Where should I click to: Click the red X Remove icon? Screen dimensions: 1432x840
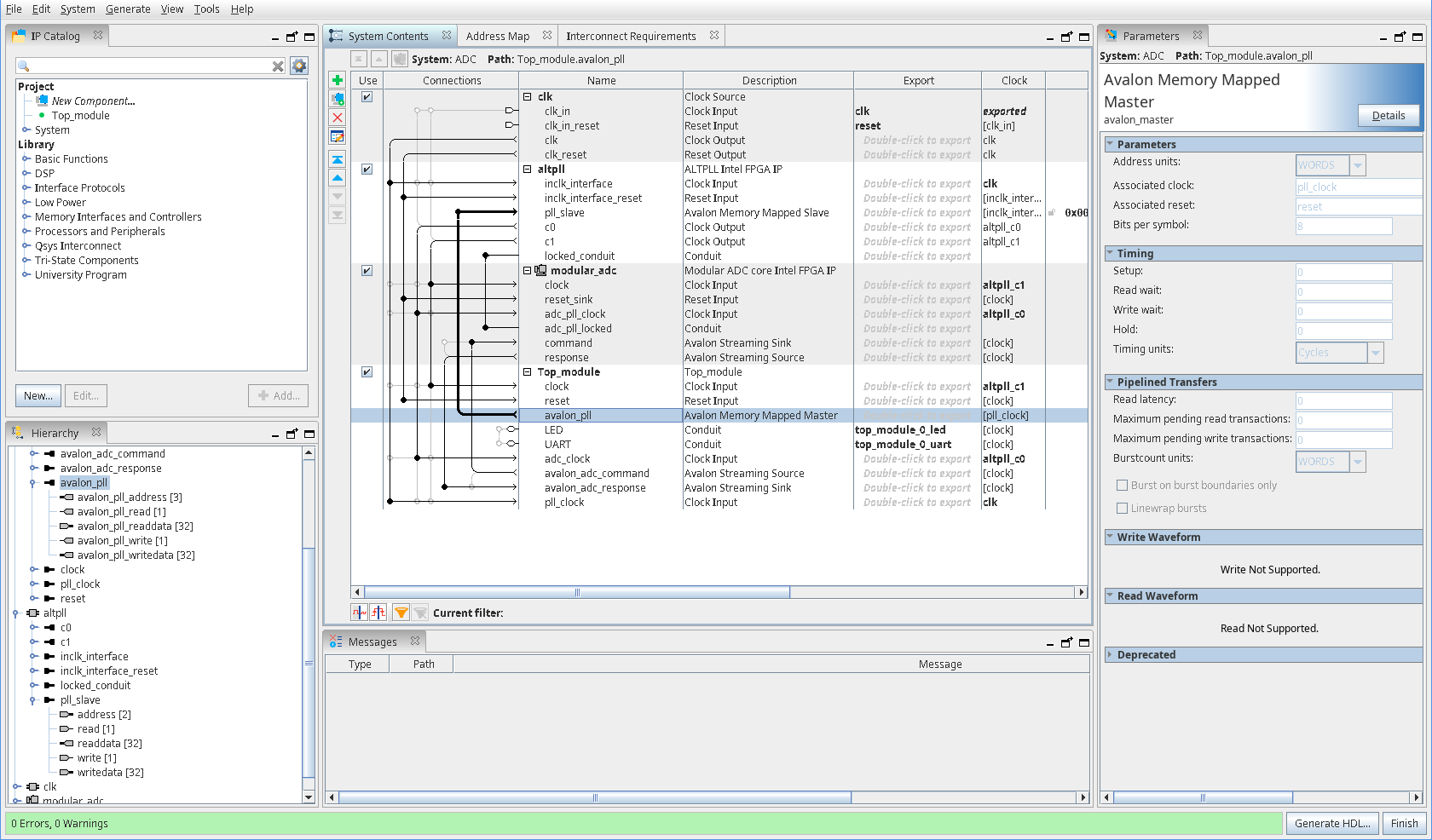(x=338, y=118)
